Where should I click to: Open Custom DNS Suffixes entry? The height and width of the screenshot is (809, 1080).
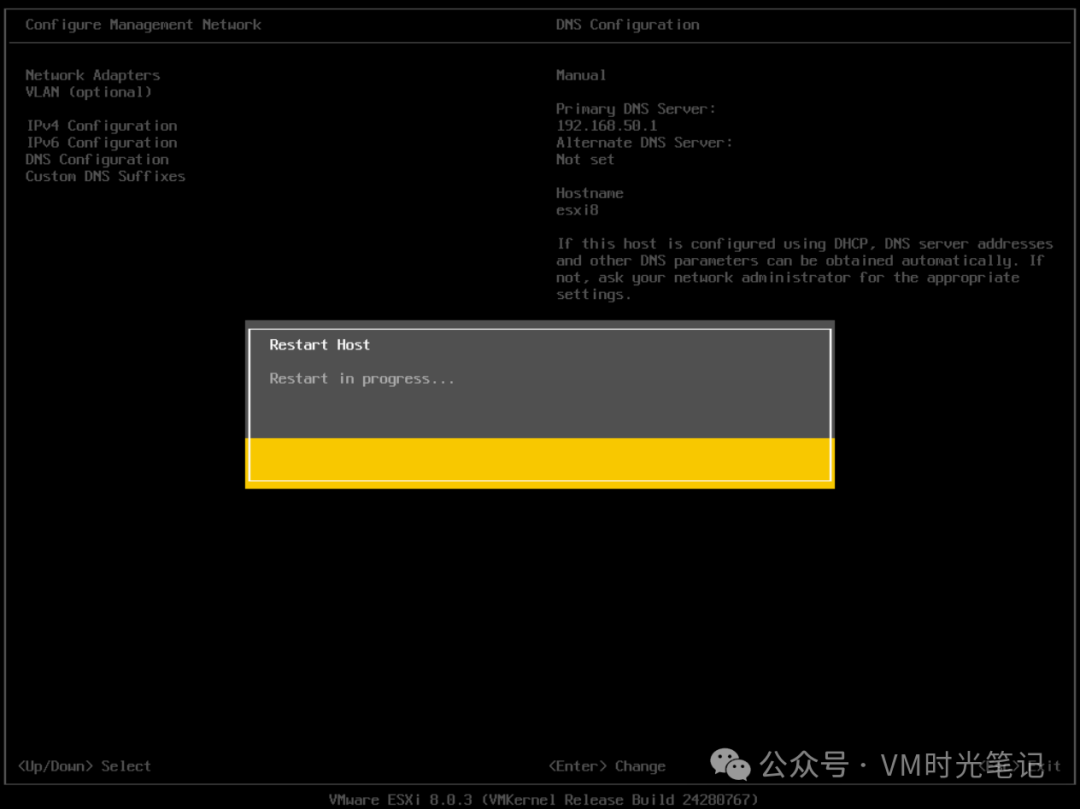(105, 176)
